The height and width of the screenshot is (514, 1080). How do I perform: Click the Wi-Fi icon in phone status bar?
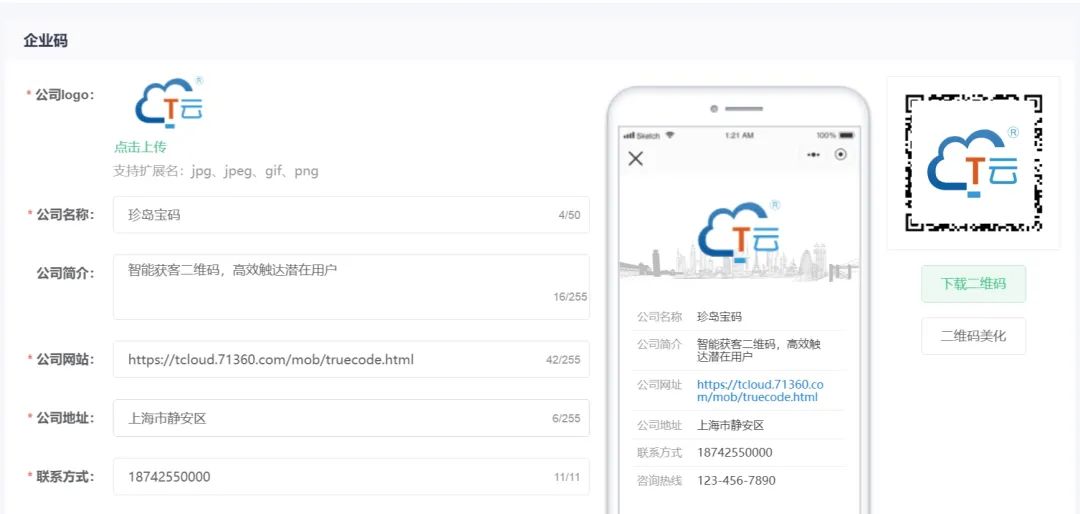coord(670,135)
